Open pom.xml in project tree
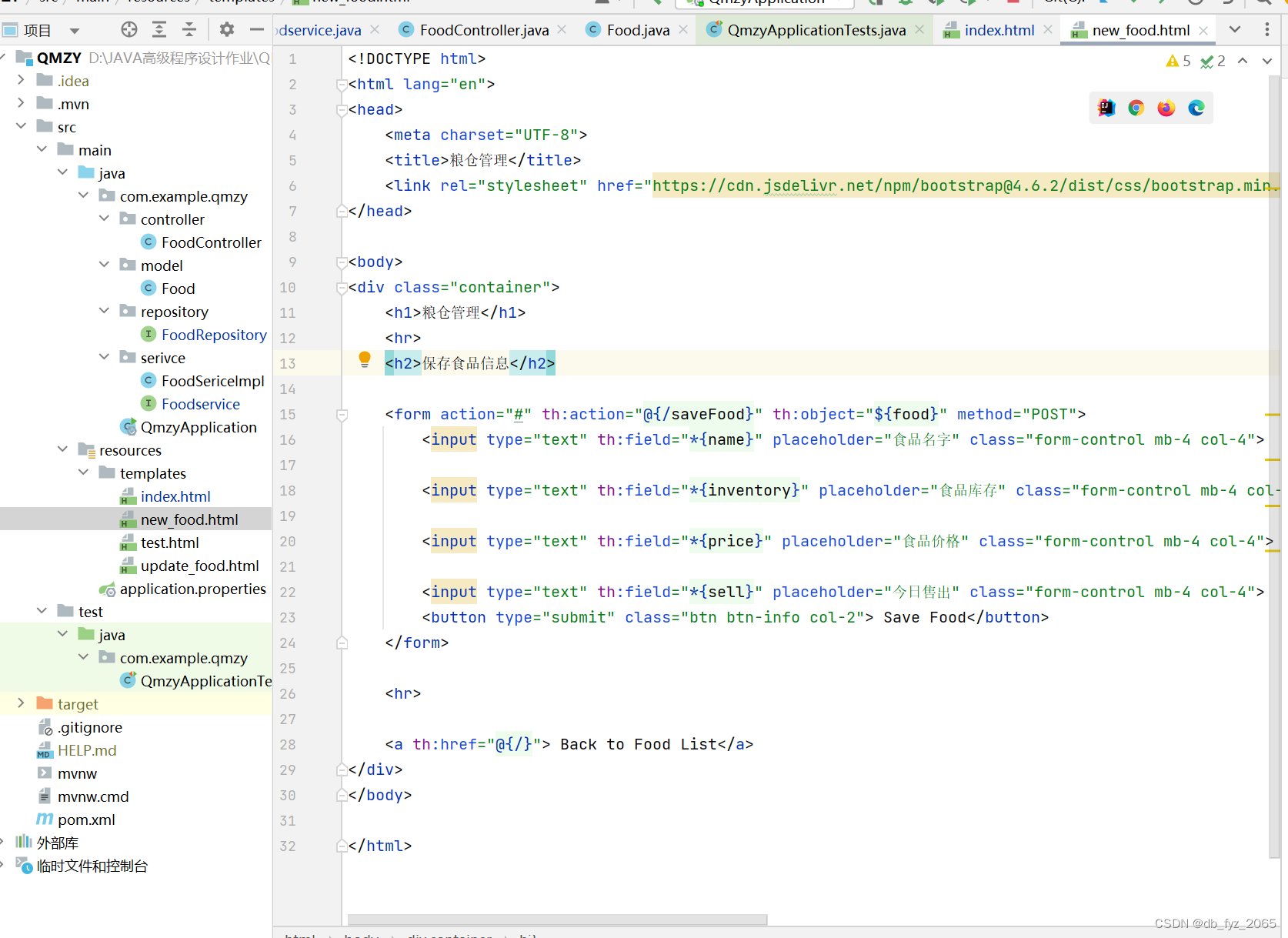 (x=76, y=819)
